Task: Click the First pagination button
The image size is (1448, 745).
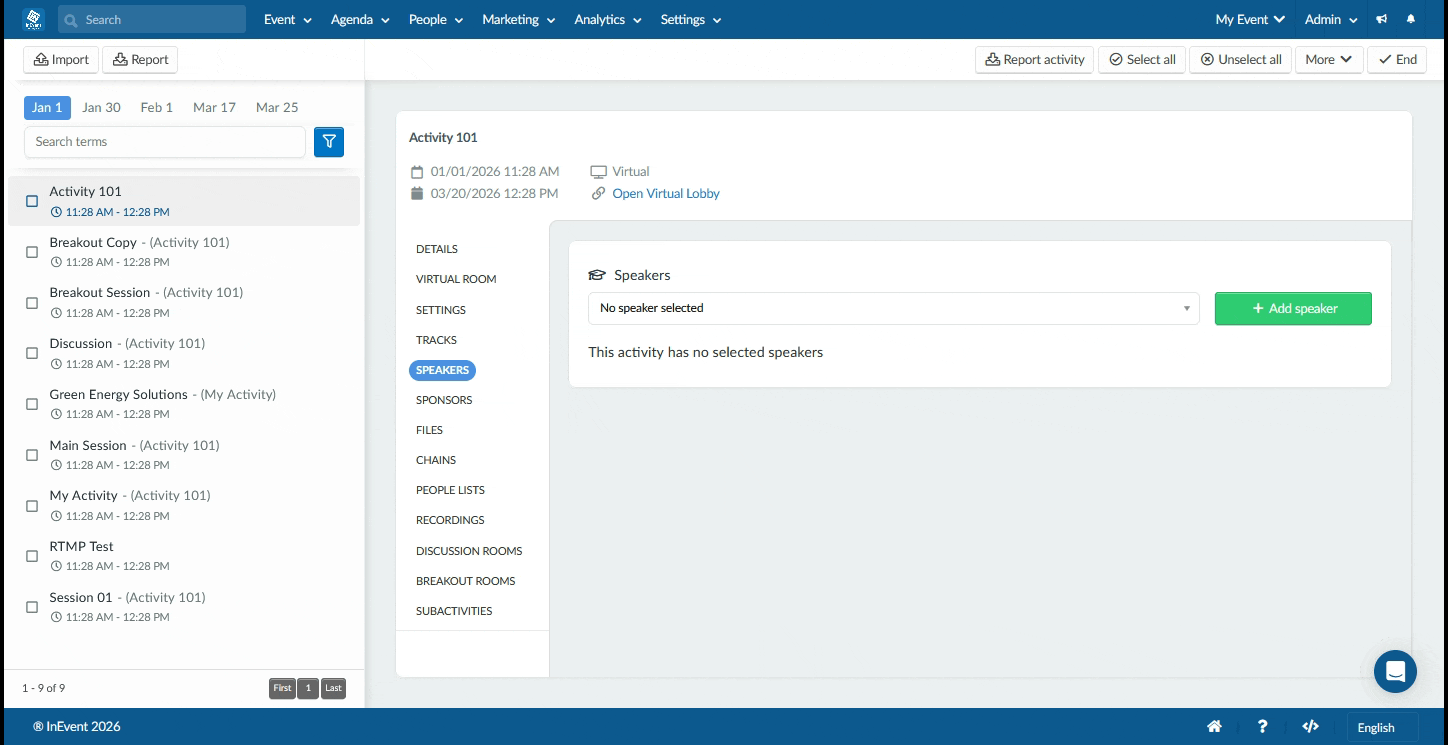Action: 282,688
